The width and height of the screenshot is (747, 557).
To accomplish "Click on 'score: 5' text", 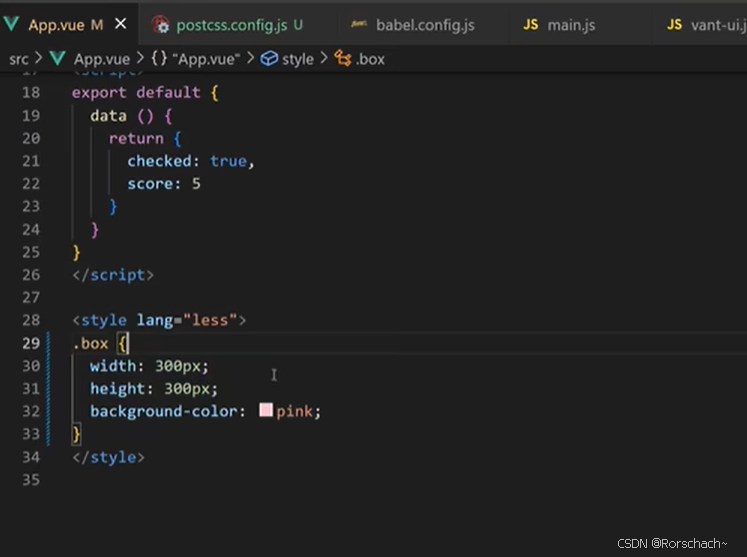I will pyautogui.click(x=164, y=184).
